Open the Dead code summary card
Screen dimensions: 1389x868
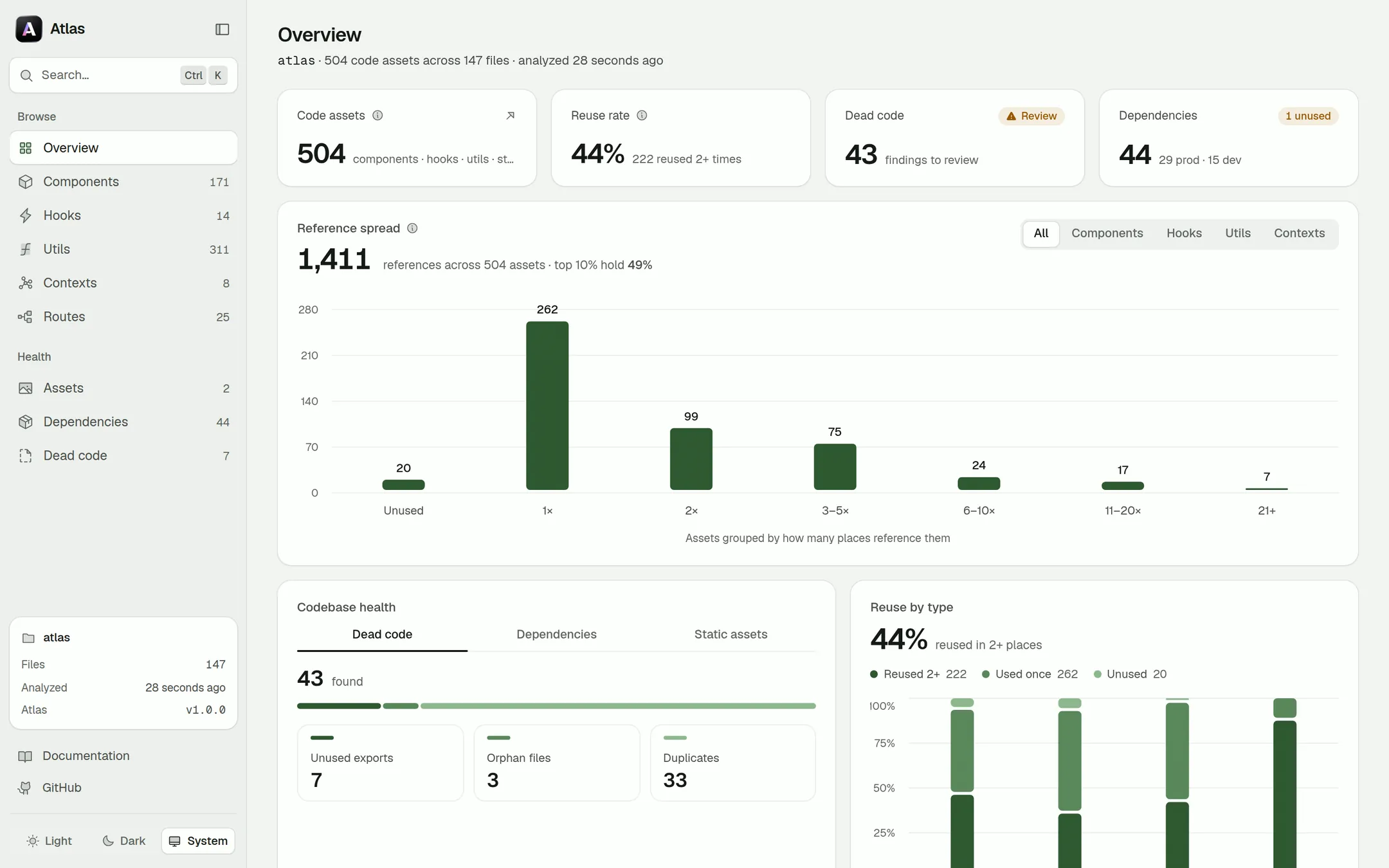[x=954, y=138]
